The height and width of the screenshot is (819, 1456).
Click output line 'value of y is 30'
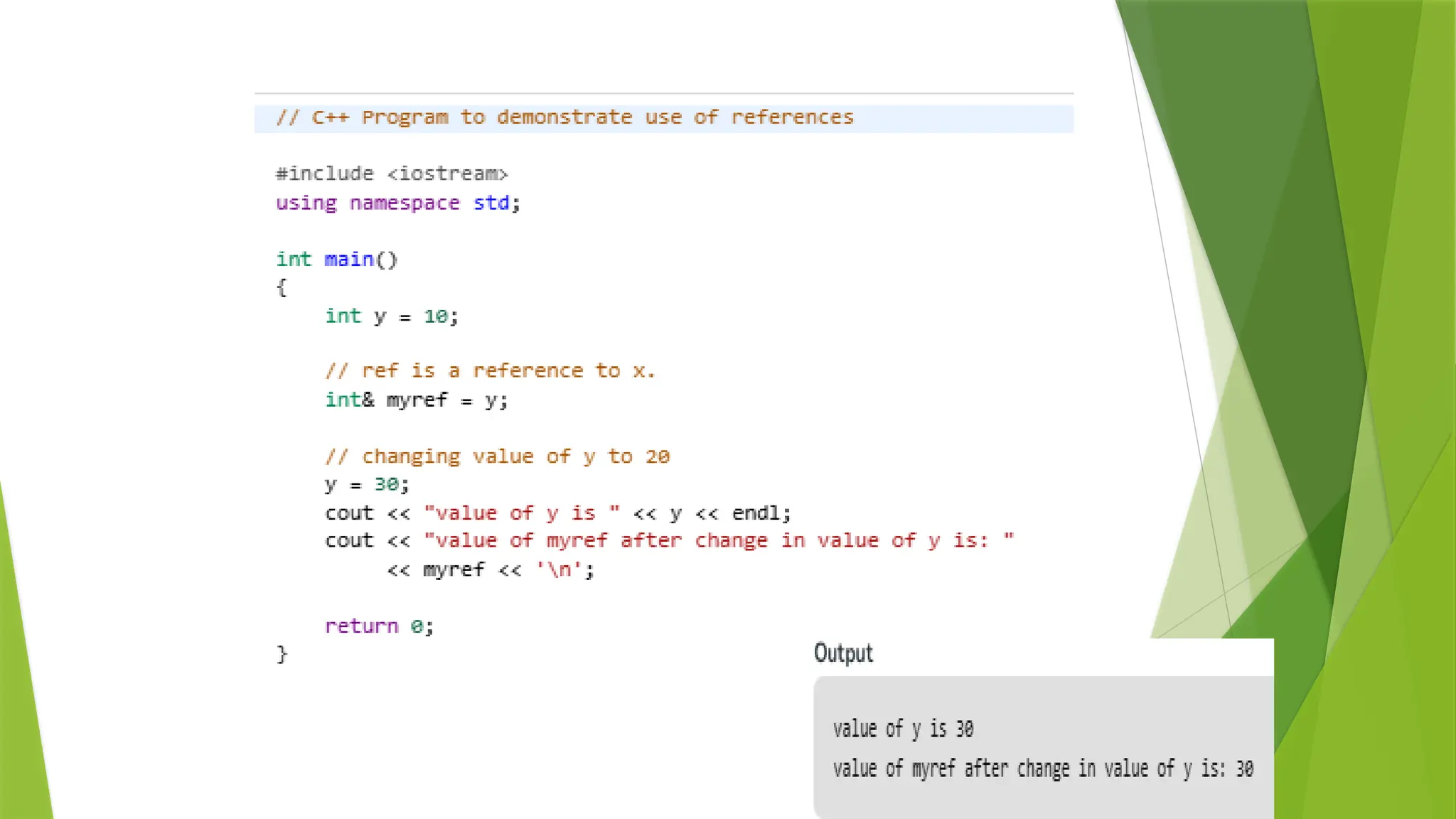[x=903, y=729]
